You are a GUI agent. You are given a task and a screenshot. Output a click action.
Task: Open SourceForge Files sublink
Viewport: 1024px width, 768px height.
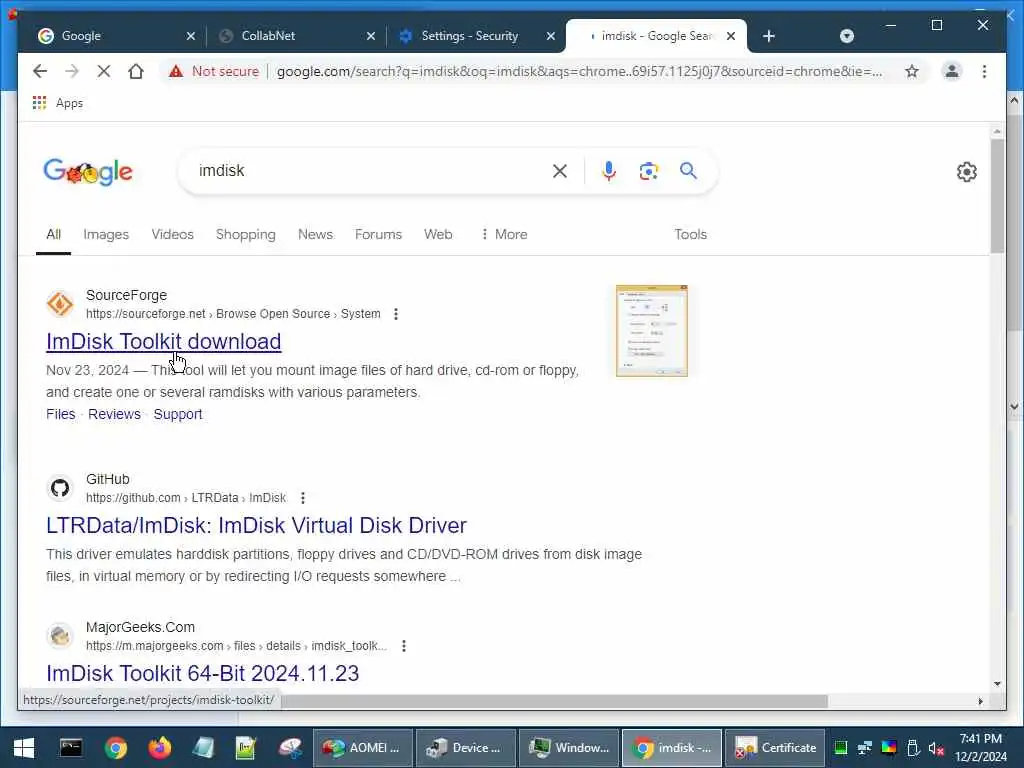[61, 414]
